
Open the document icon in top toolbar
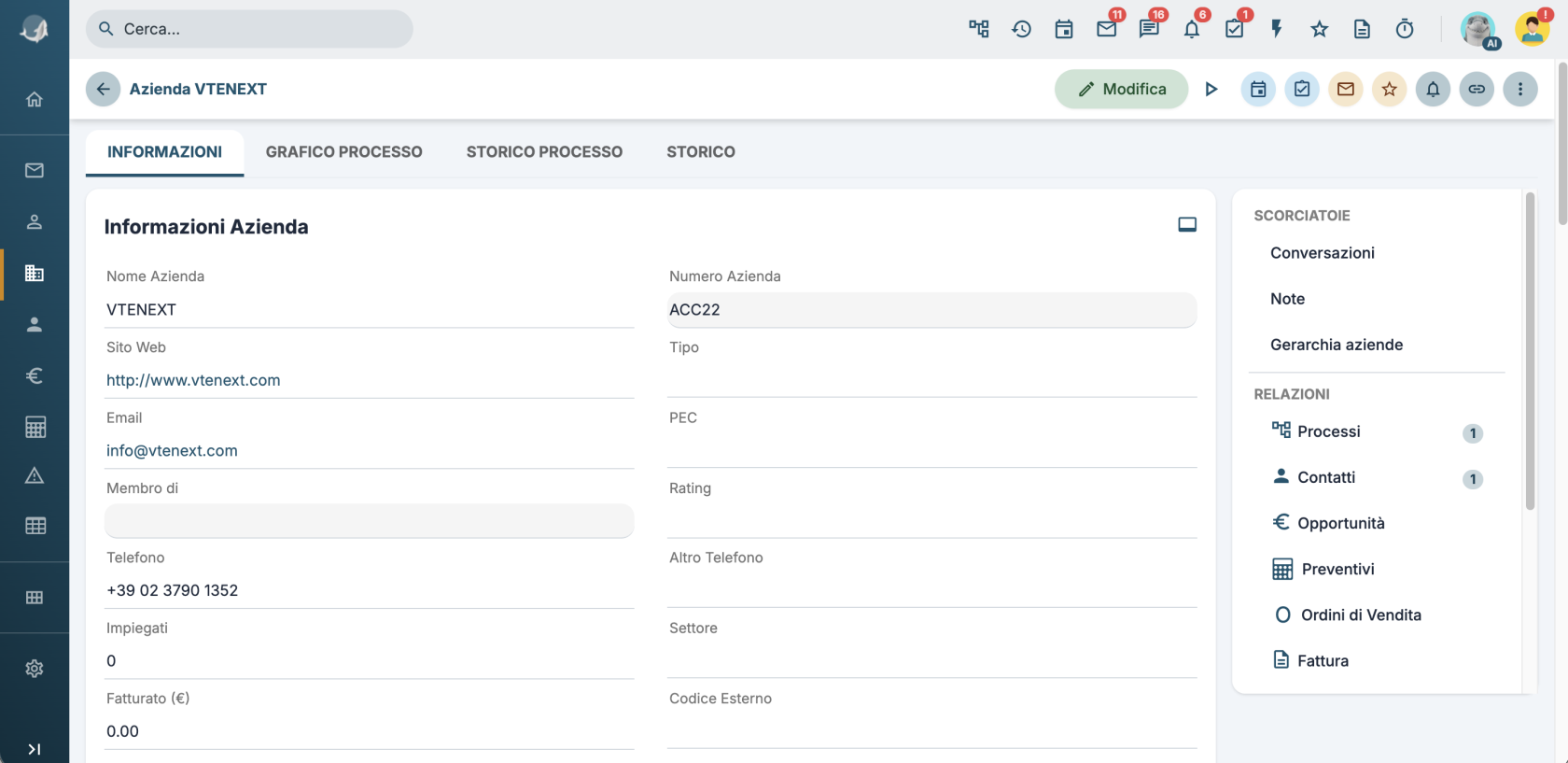click(1362, 29)
